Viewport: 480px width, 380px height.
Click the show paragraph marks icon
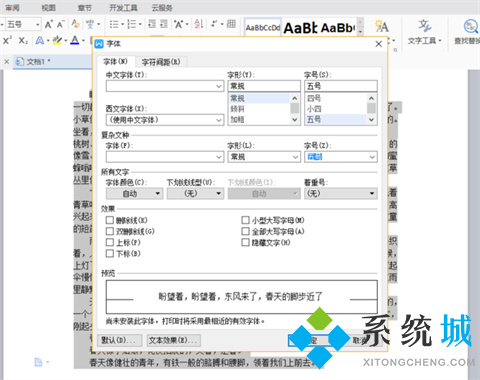pyautogui.click(x=214, y=24)
